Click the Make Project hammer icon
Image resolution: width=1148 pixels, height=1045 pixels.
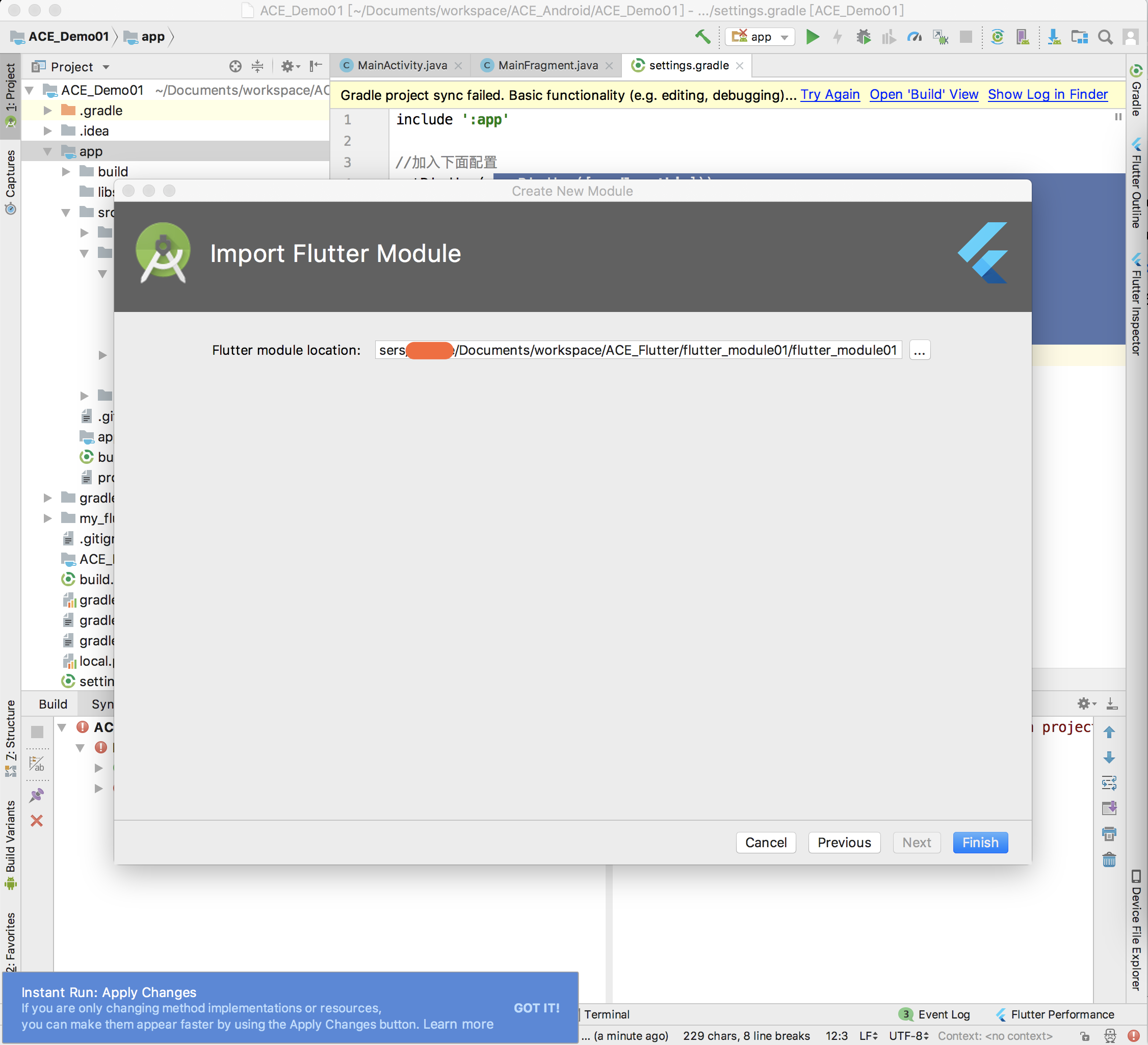[x=702, y=37]
